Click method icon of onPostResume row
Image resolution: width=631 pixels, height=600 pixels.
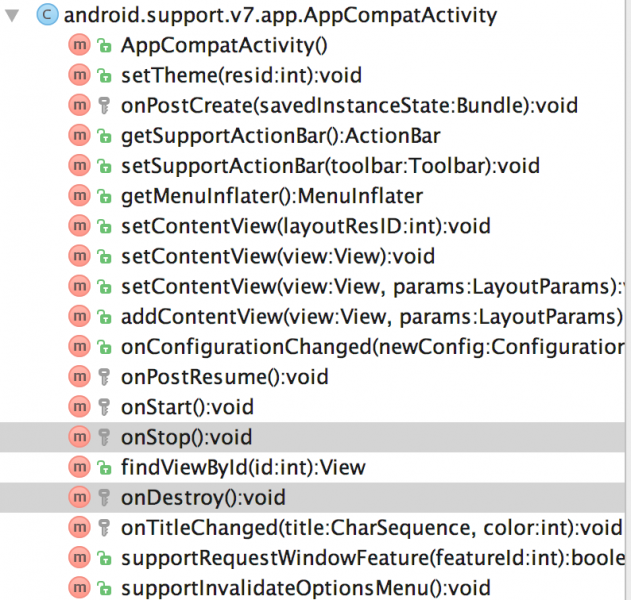click(x=79, y=377)
